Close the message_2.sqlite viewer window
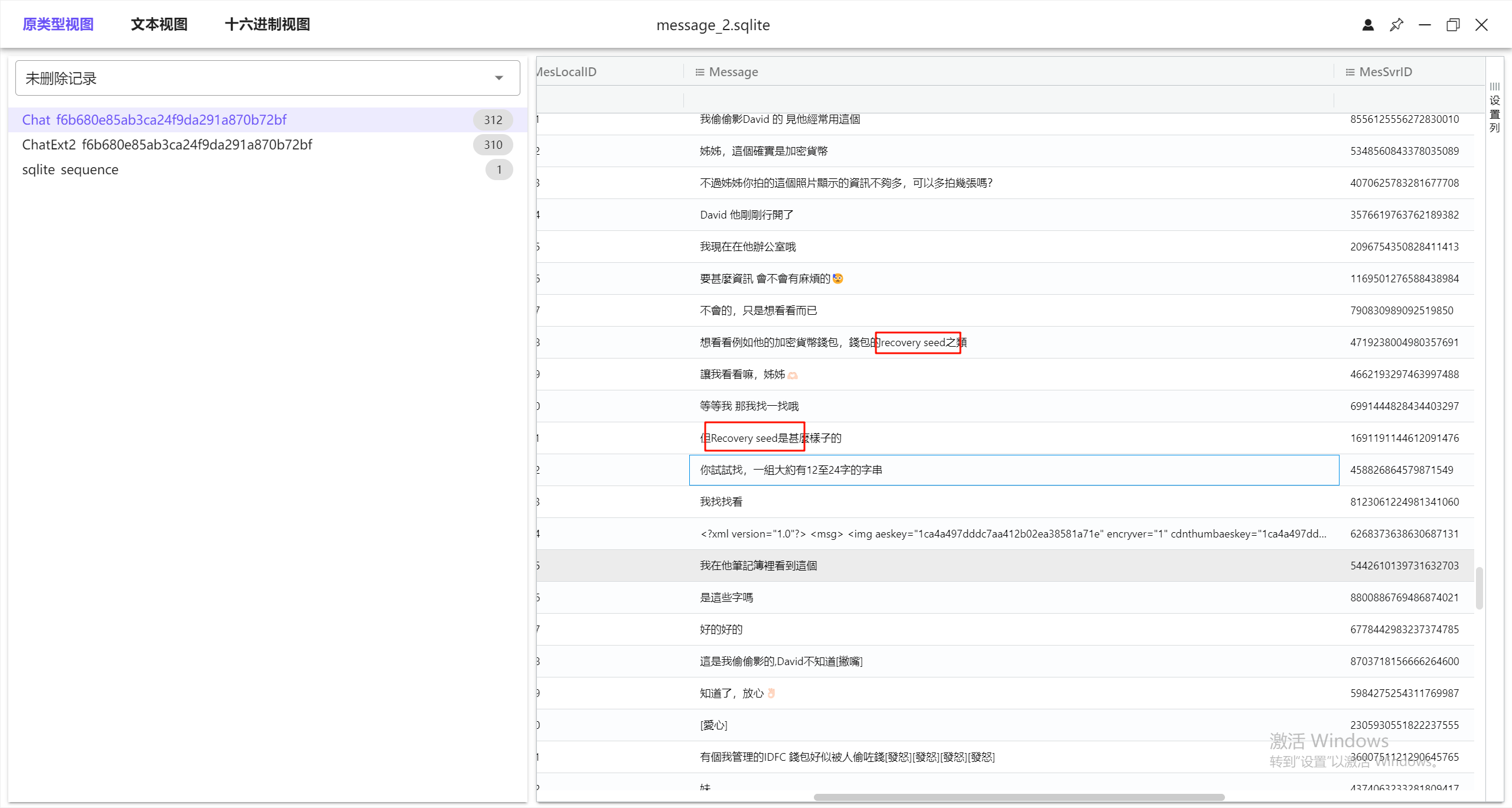1512x808 pixels. [x=1481, y=25]
